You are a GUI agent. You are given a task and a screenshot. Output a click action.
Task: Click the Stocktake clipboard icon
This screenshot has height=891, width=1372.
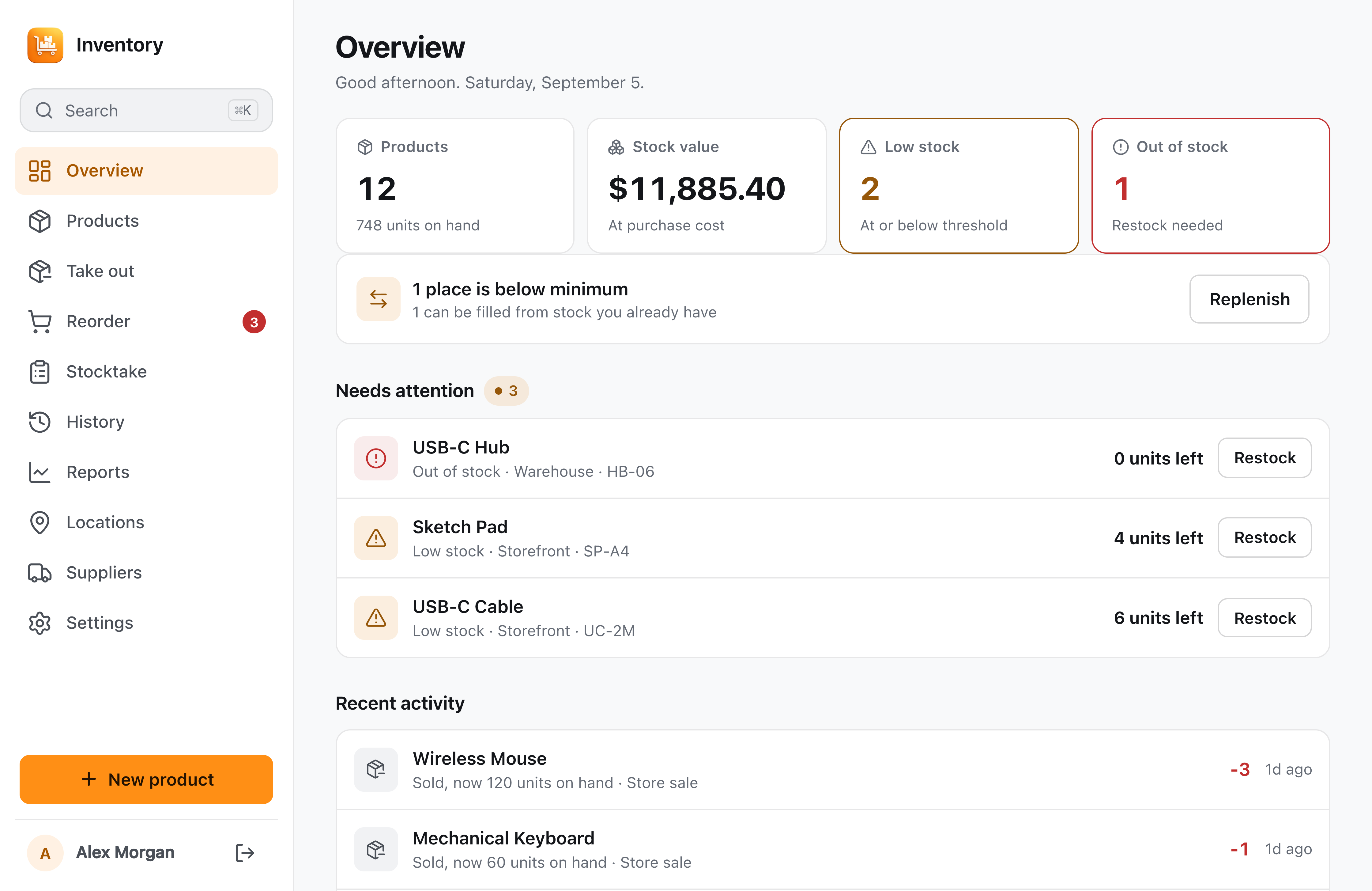tap(40, 371)
